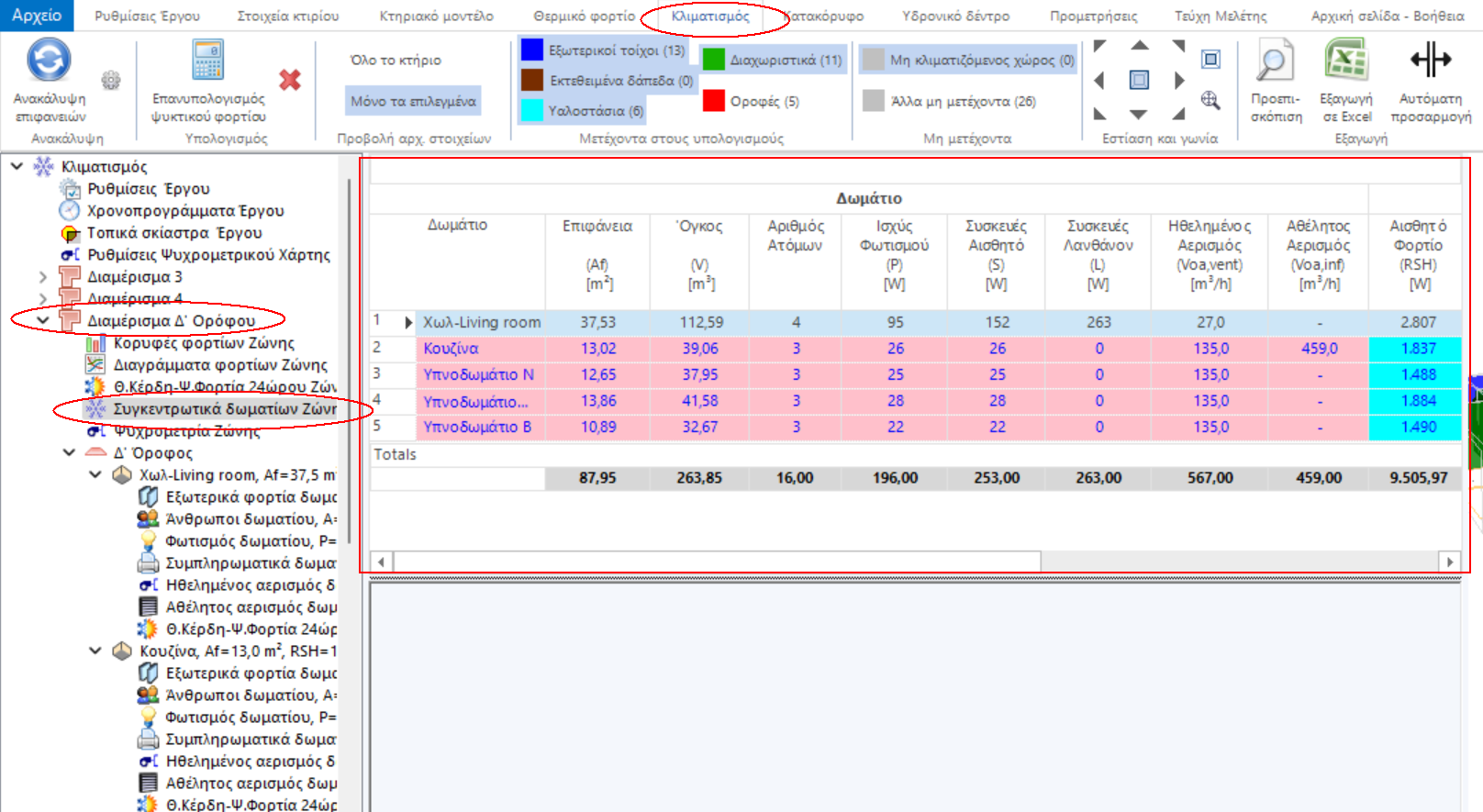
Task: Click the bottom-left corner view arrow
Action: (1099, 114)
